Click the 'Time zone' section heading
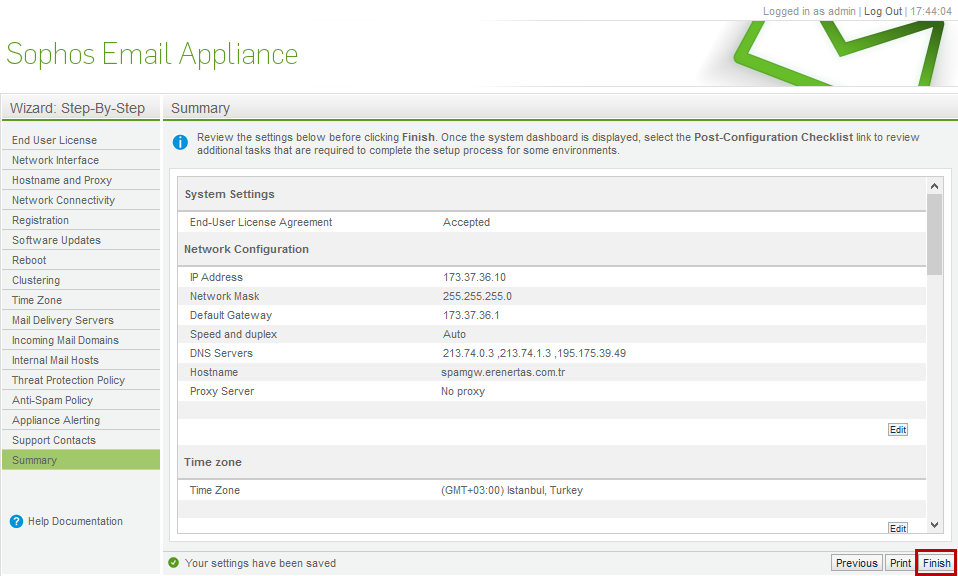This screenshot has height=576, width=958. click(x=213, y=462)
